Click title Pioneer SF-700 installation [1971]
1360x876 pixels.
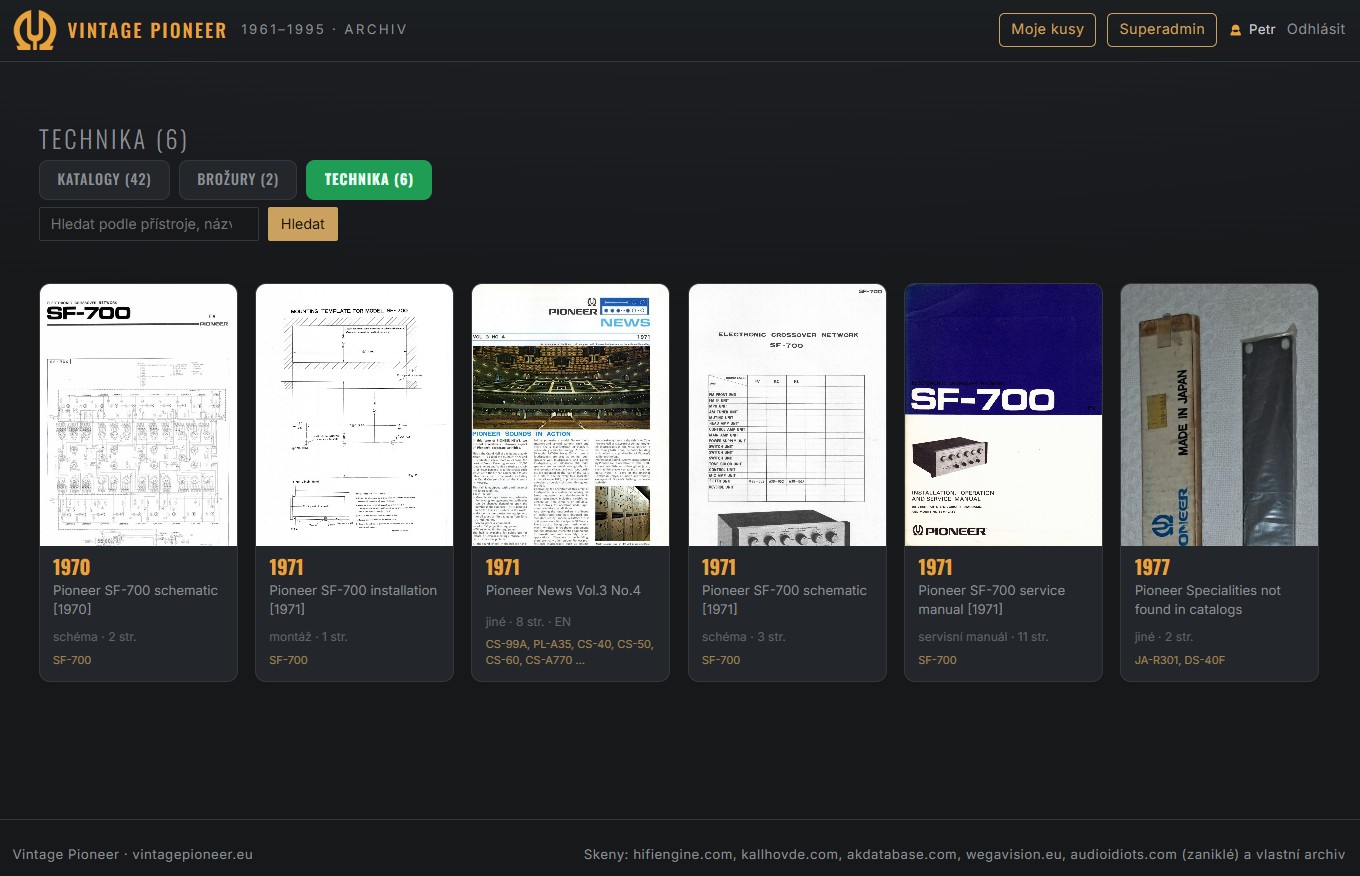[353, 600]
